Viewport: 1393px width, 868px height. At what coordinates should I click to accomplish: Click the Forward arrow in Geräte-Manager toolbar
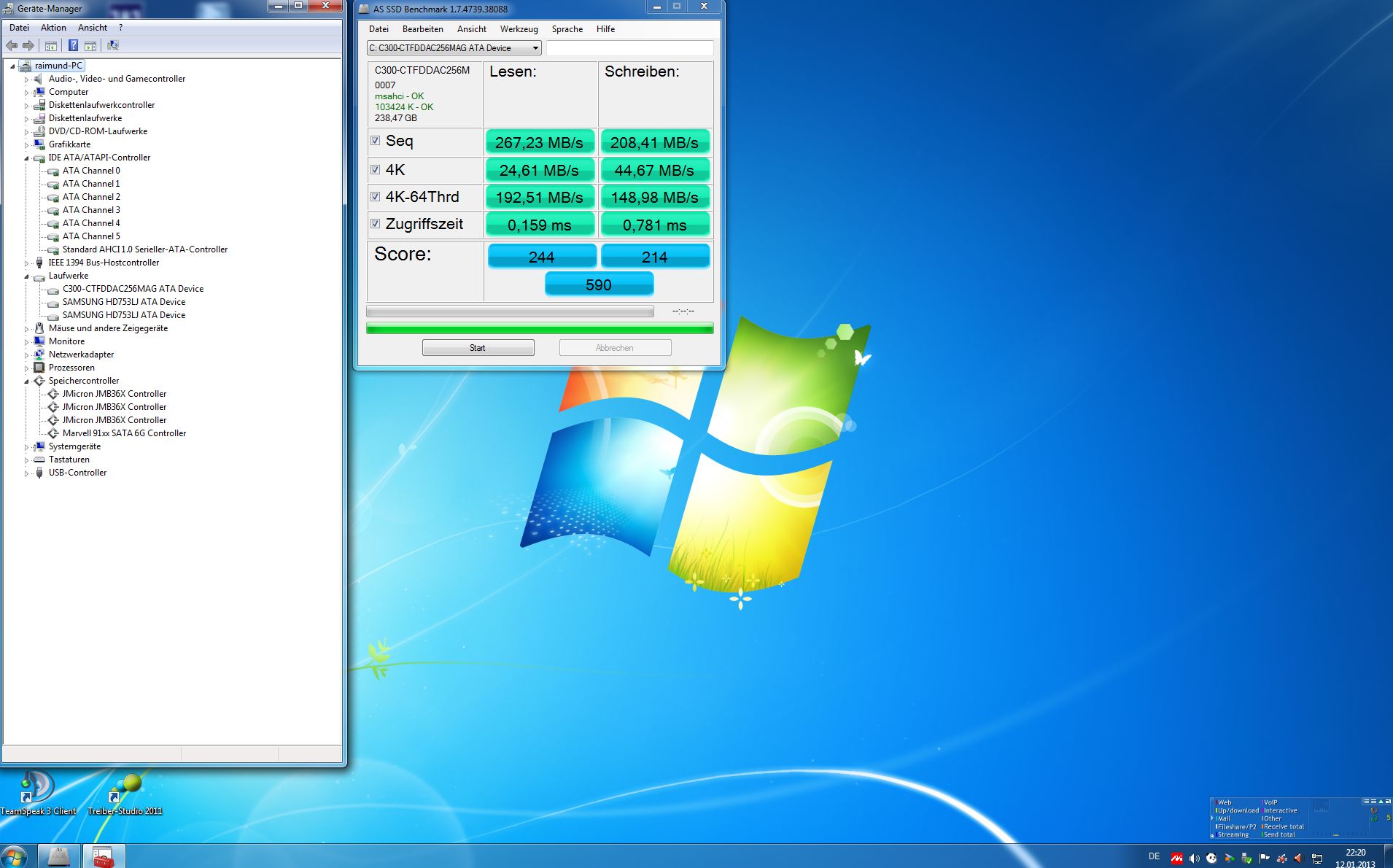tap(28, 45)
